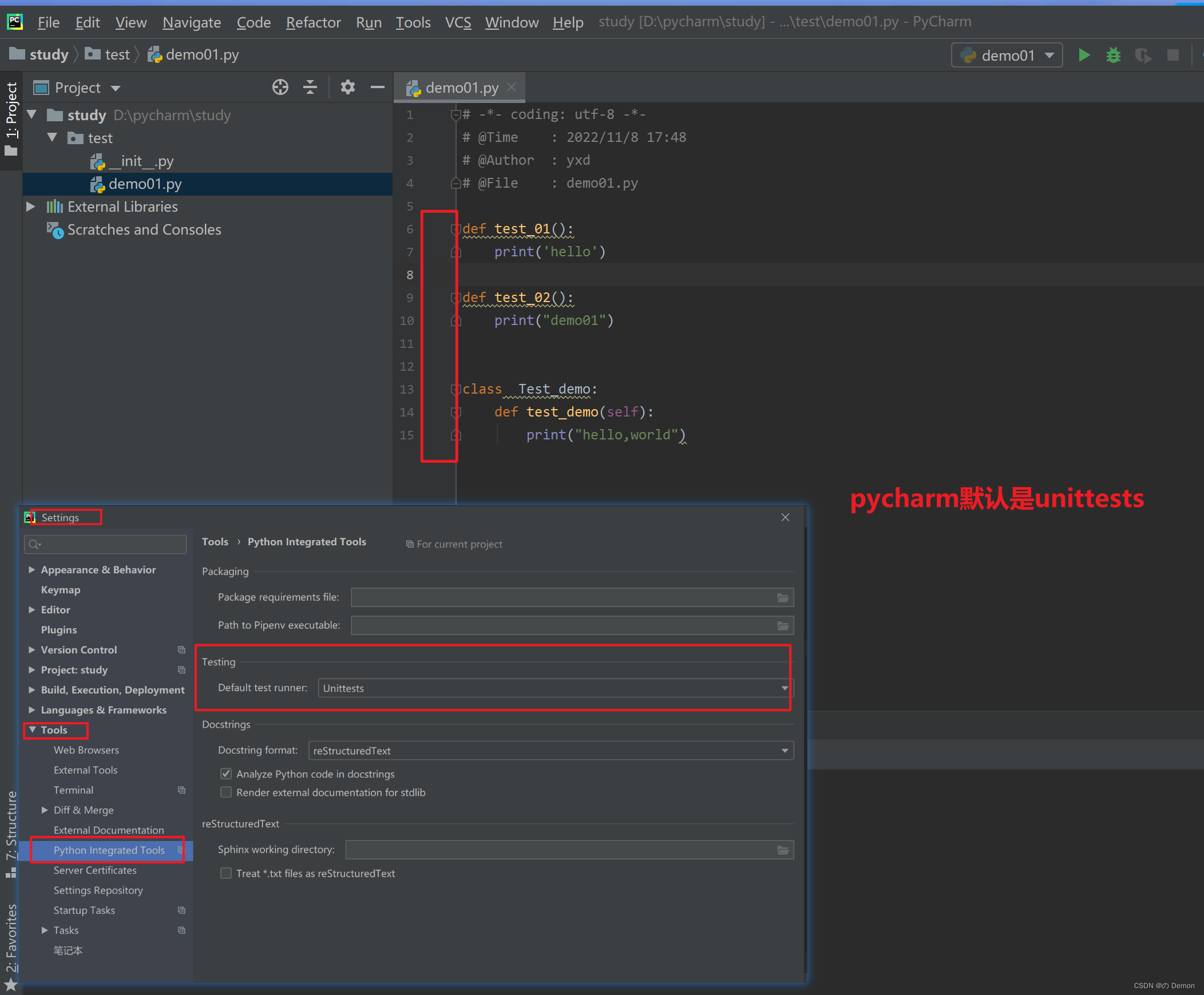The width and height of the screenshot is (1204, 995).
Task: Click fold marker on line 13 class Test_demo
Action: click(x=456, y=390)
